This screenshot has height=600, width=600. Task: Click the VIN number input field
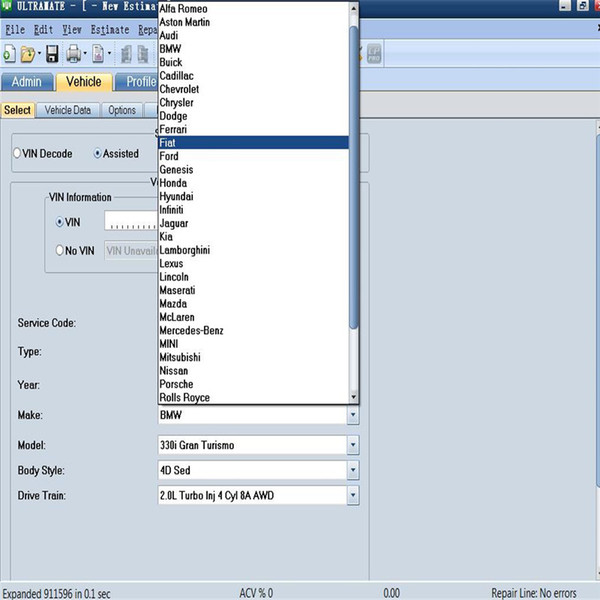coord(131,220)
